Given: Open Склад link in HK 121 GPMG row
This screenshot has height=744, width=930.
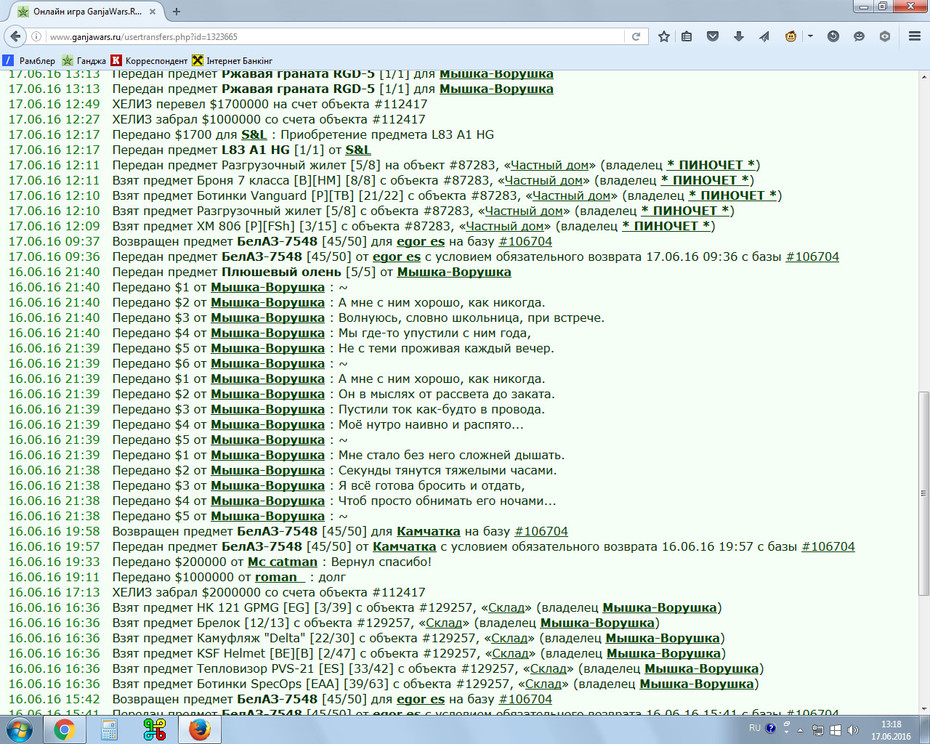Looking at the screenshot, I should [507, 608].
